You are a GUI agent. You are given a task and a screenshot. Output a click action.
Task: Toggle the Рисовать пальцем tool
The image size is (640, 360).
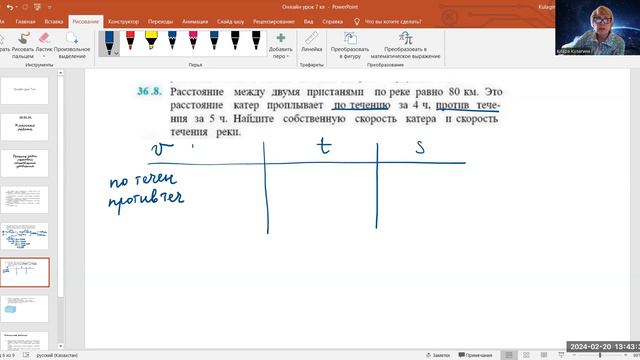(x=23, y=45)
